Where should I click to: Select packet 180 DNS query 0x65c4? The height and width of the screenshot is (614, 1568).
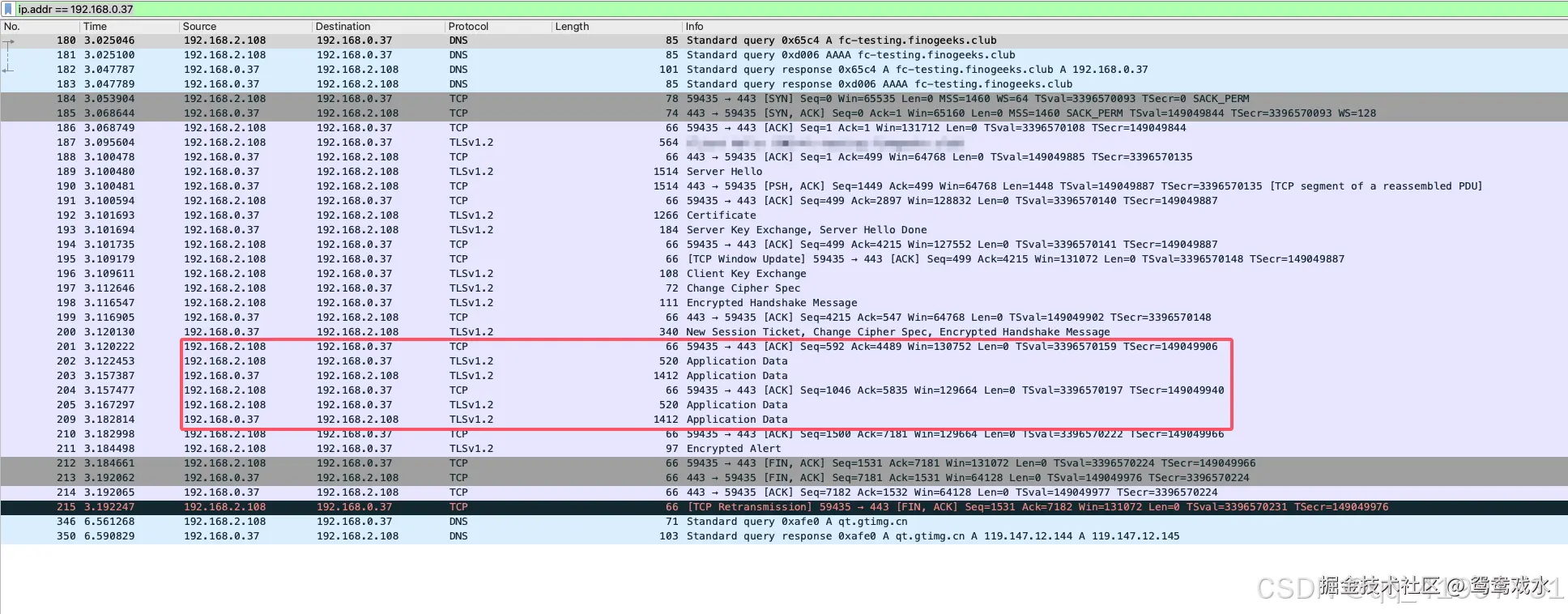click(x=784, y=41)
